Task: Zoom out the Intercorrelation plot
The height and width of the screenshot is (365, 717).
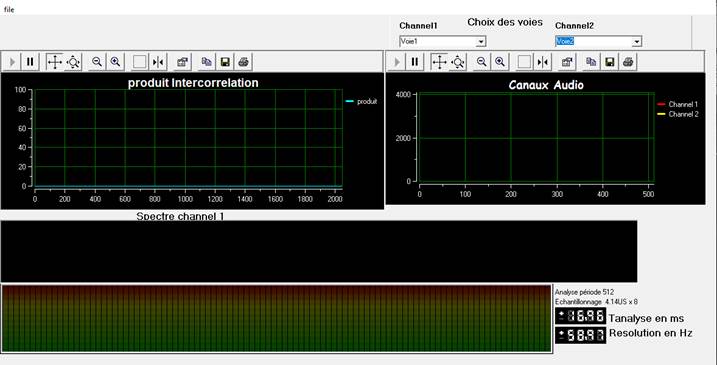Action: click(x=97, y=62)
